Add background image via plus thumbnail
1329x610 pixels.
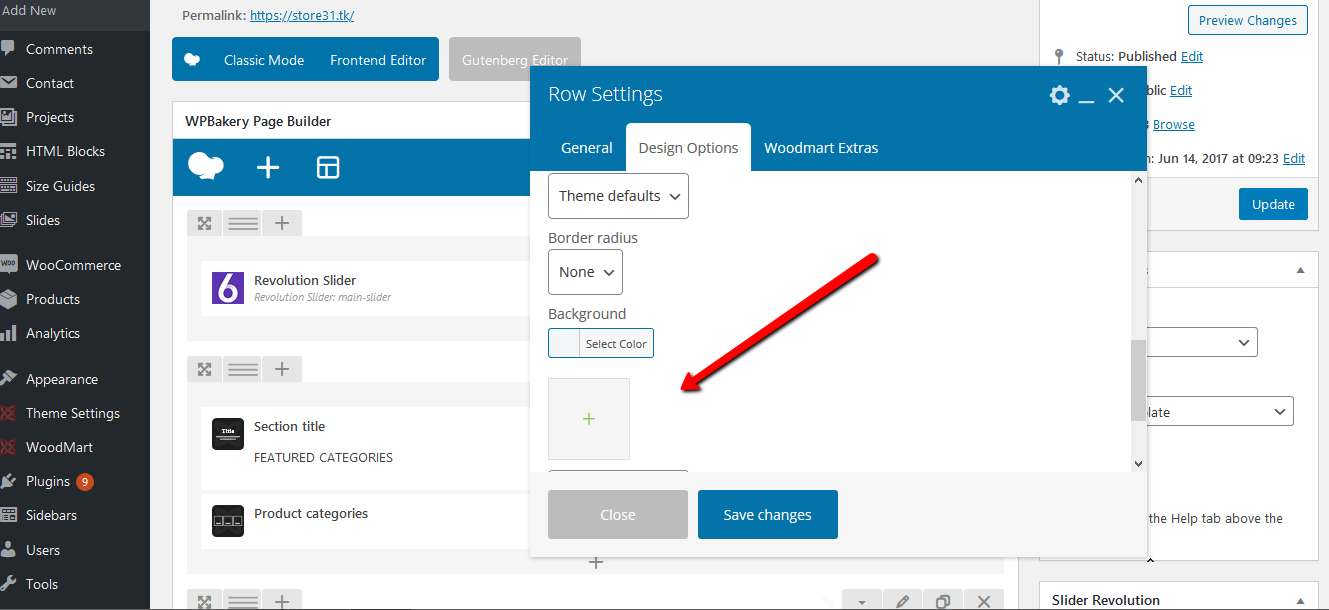tap(589, 419)
